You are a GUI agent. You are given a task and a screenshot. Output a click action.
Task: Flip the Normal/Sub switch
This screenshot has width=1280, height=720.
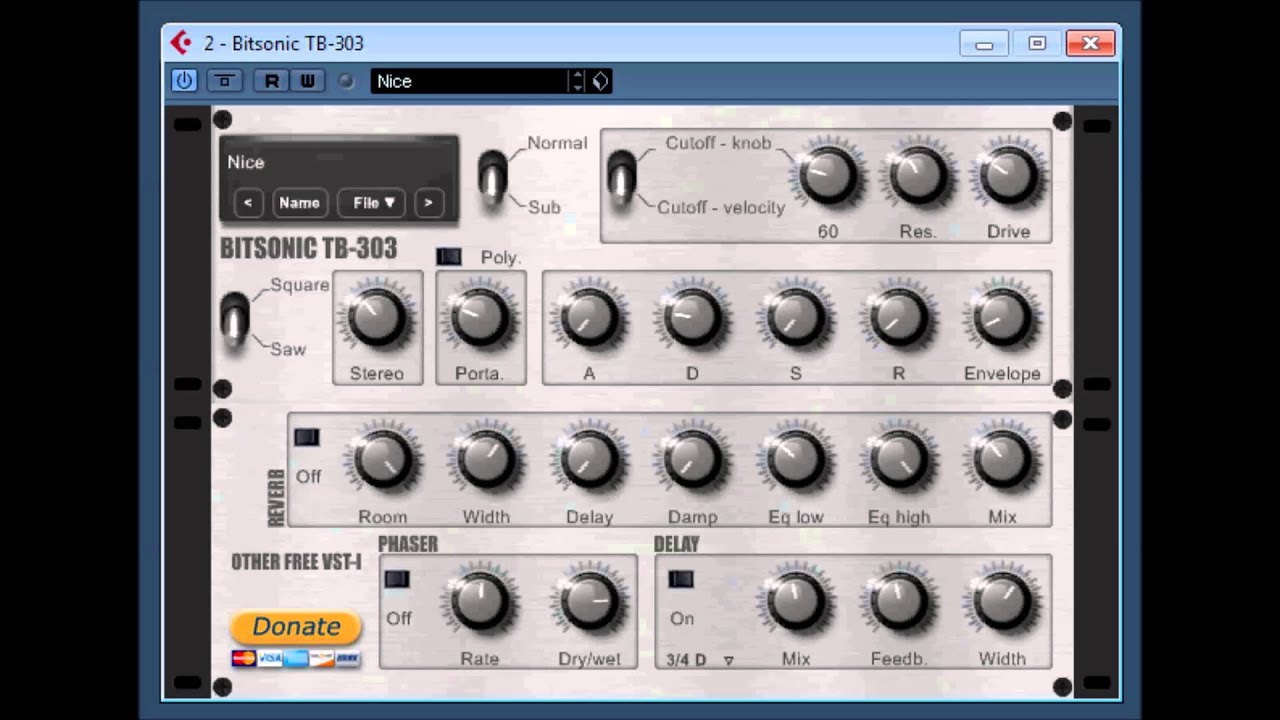coord(492,178)
